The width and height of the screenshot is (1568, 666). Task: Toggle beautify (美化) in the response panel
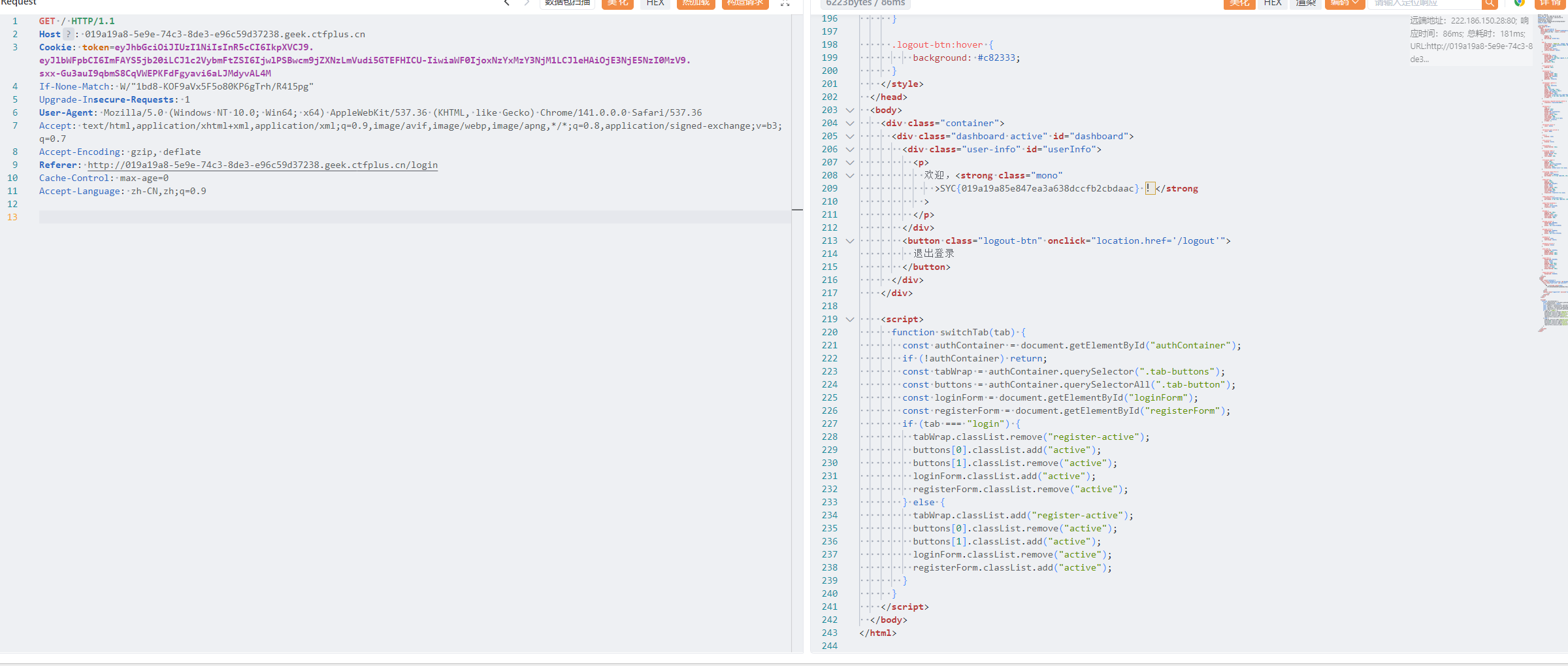point(1239,3)
